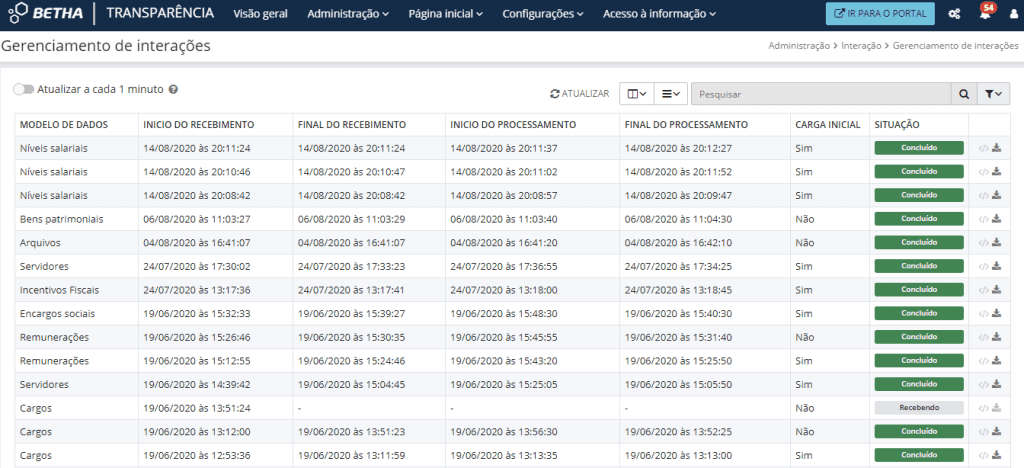Open the column visibility dropdown
The height and width of the screenshot is (468, 1024).
click(636, 94)
